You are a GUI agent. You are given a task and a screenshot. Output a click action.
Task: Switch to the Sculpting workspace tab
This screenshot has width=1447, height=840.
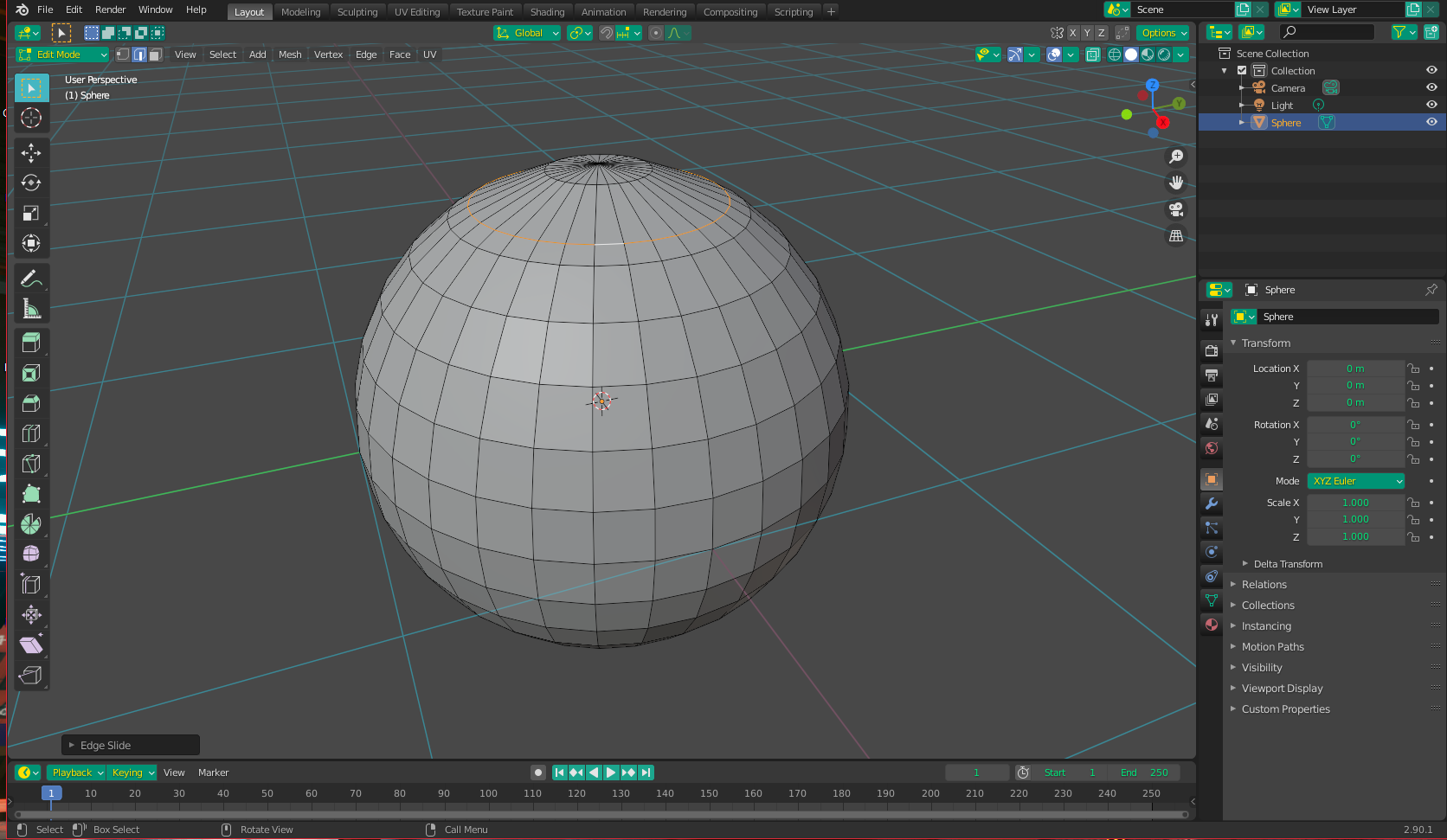tap(357, 12)
